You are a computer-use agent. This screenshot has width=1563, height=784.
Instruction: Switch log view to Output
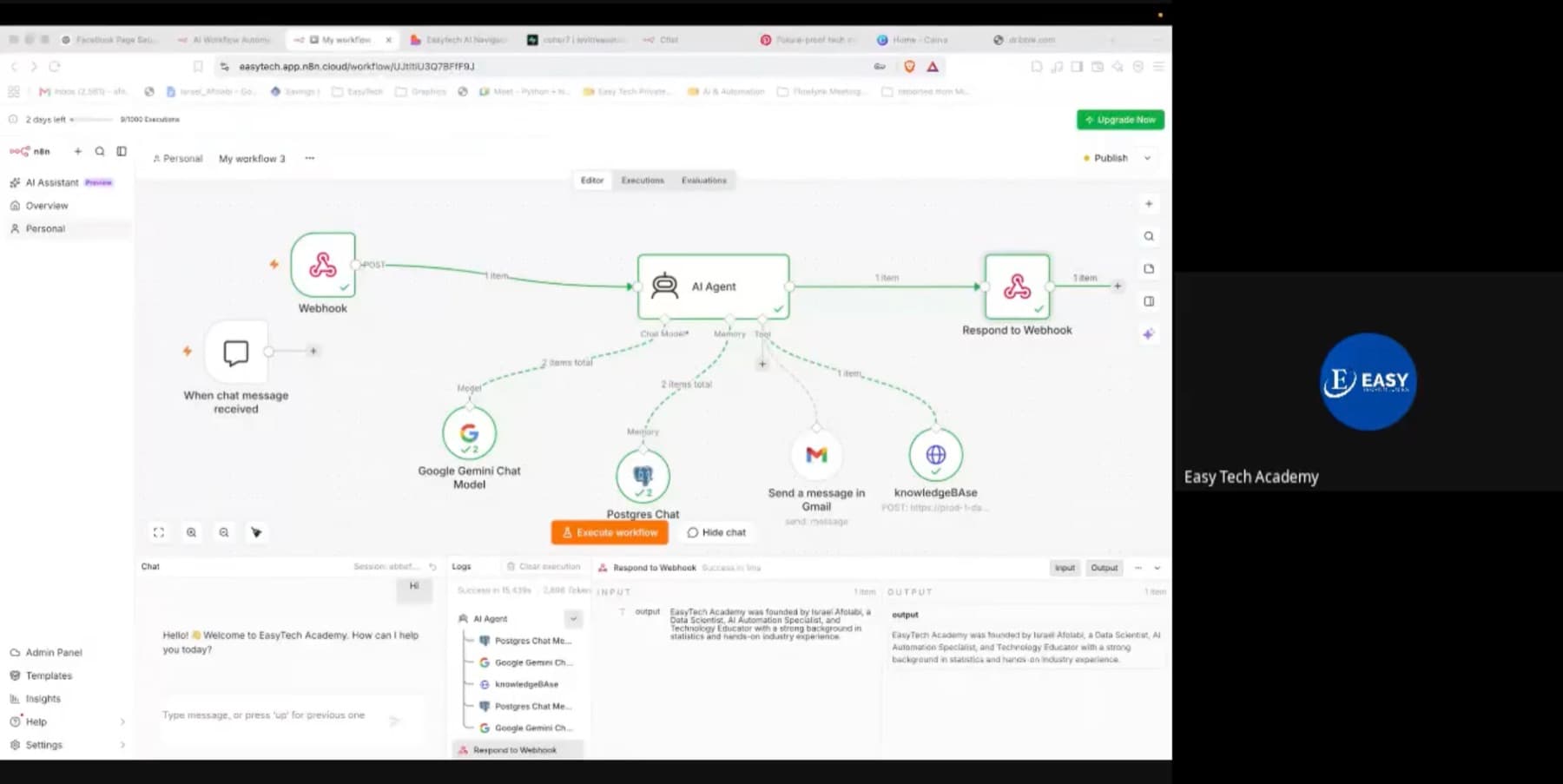1105,568
